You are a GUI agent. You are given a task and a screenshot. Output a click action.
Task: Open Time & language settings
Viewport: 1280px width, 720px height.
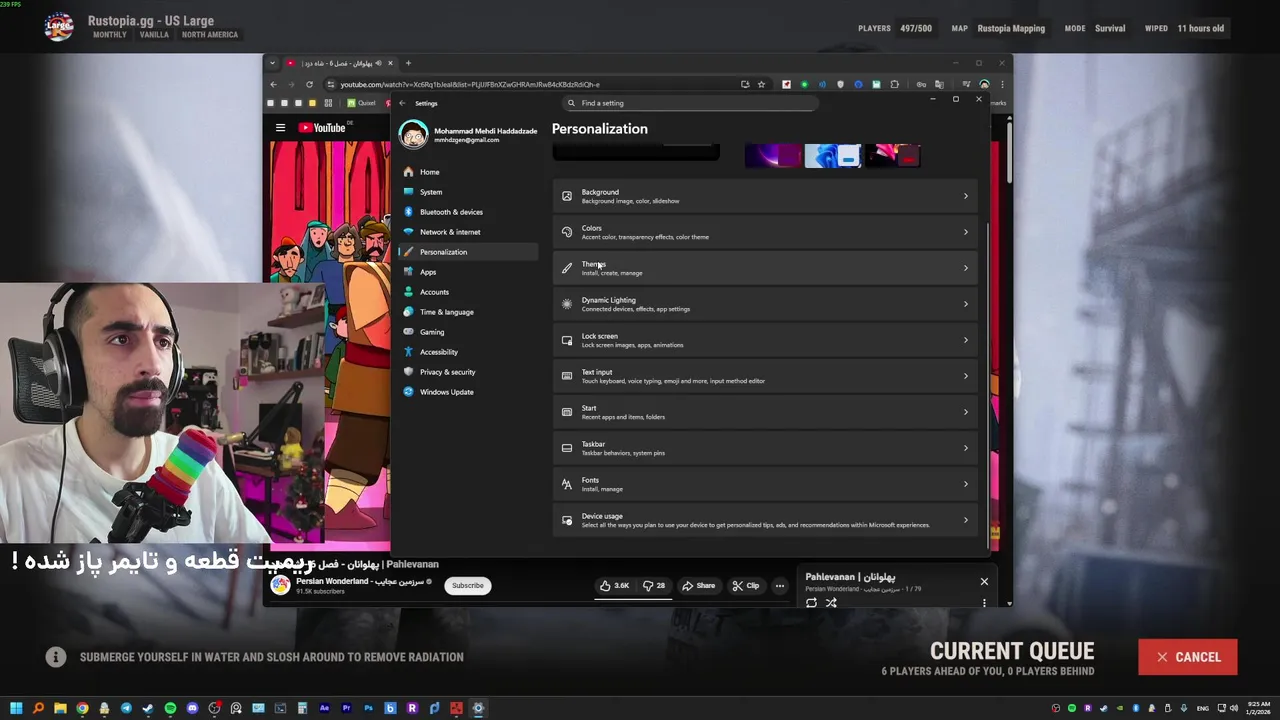coord(467,312)
